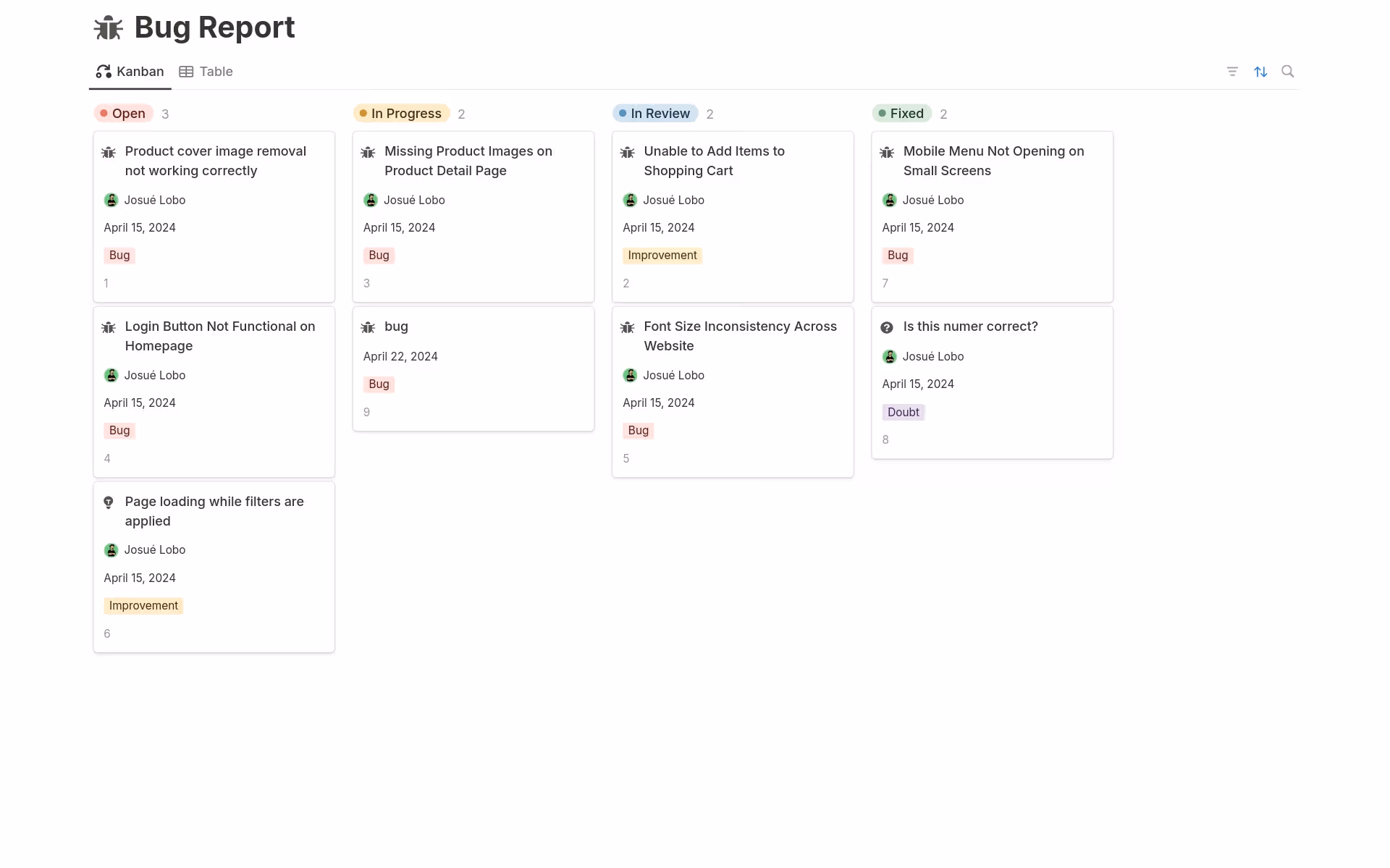The height and width of the screenshot is (868, 1390).
Task: Open Unable to Add Items to Shopping Cart
Action: pos(714,161)
